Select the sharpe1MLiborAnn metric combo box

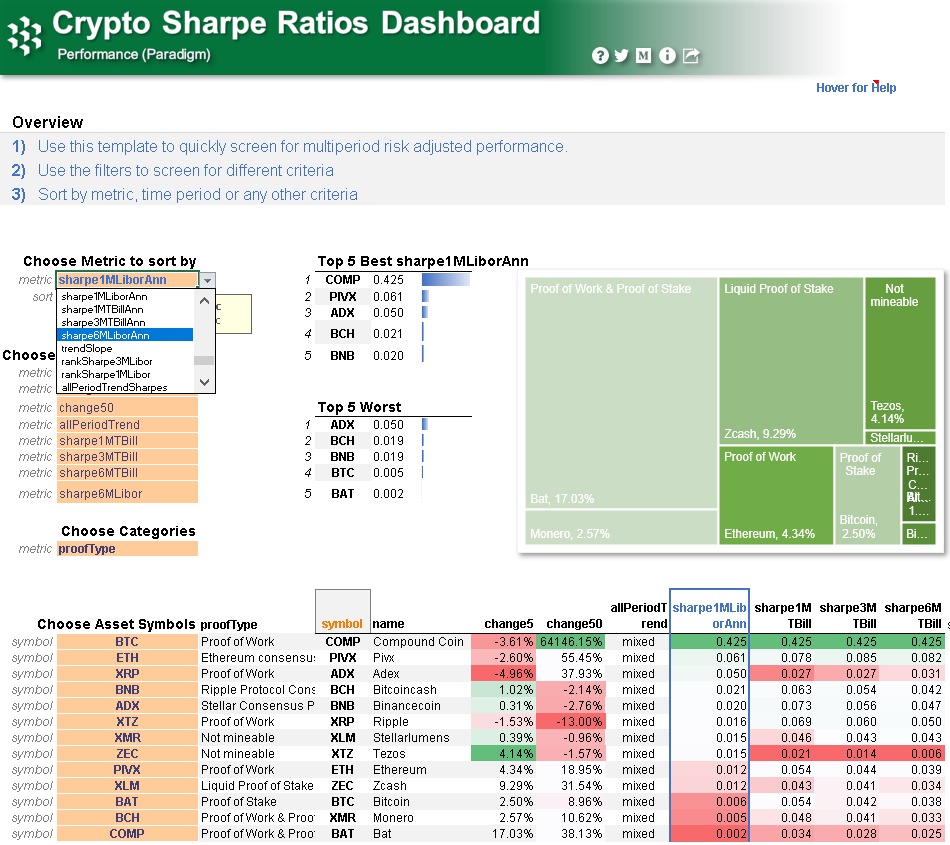(x=127, y=280)
